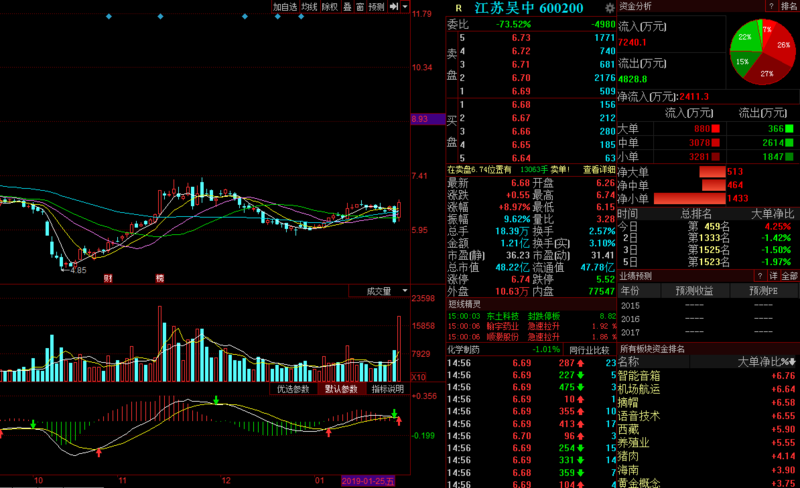Open the 指标说明 tab
This screenshot has height=488, width=800.
[x=388, y=389]
